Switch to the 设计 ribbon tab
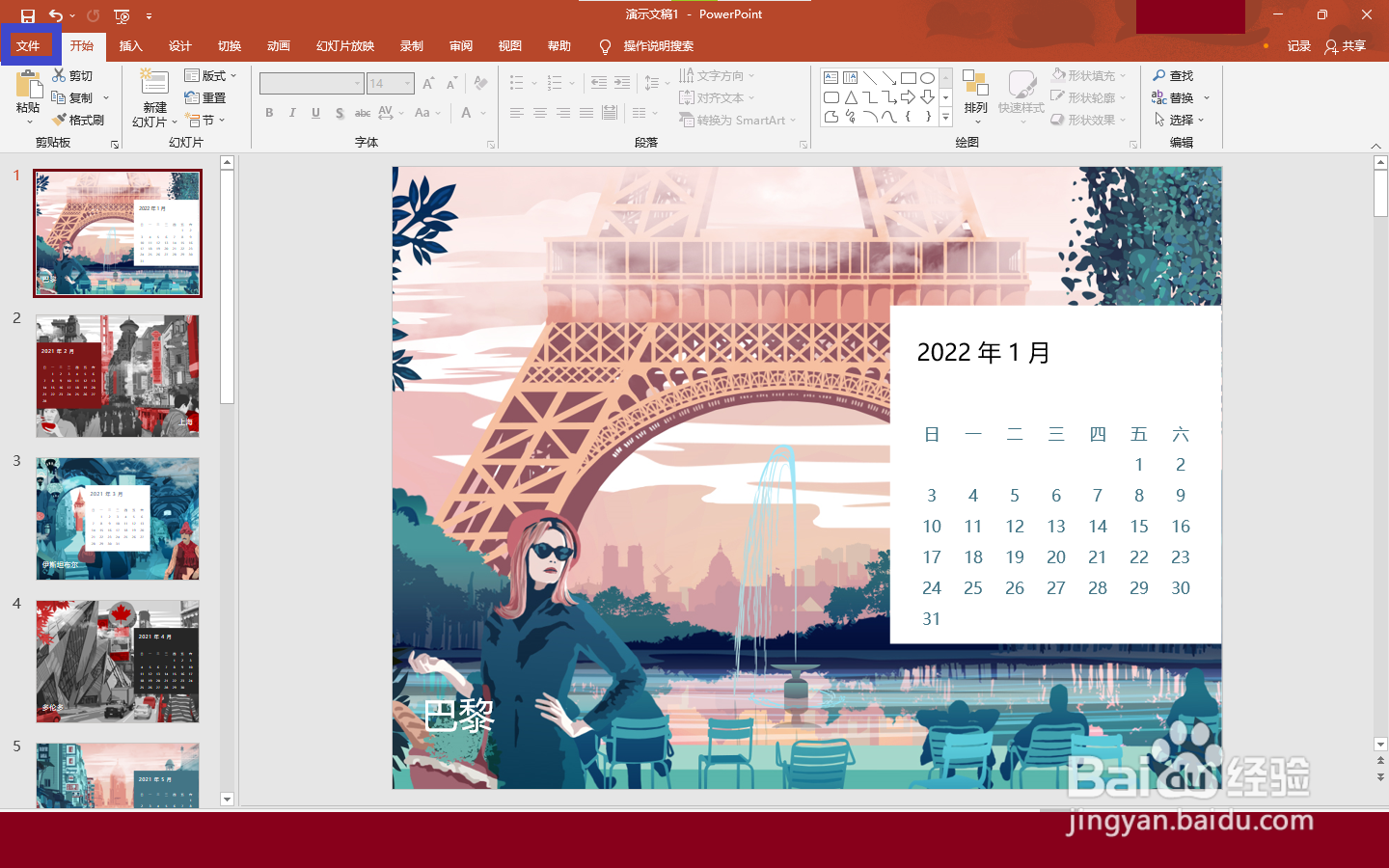This screenshot has width=1389, height=868. 180,46
